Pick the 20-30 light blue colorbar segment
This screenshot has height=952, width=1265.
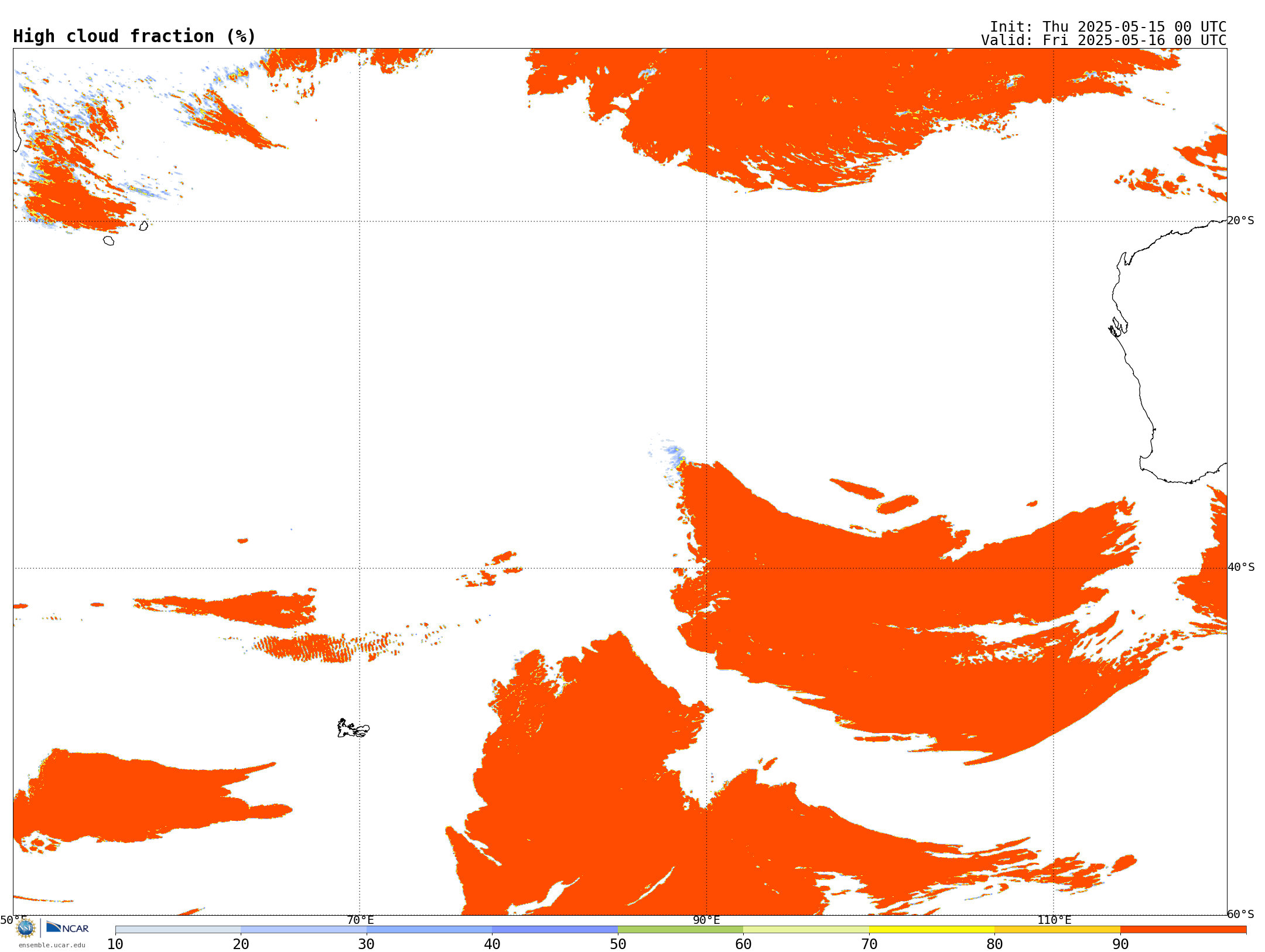(303, 930)
